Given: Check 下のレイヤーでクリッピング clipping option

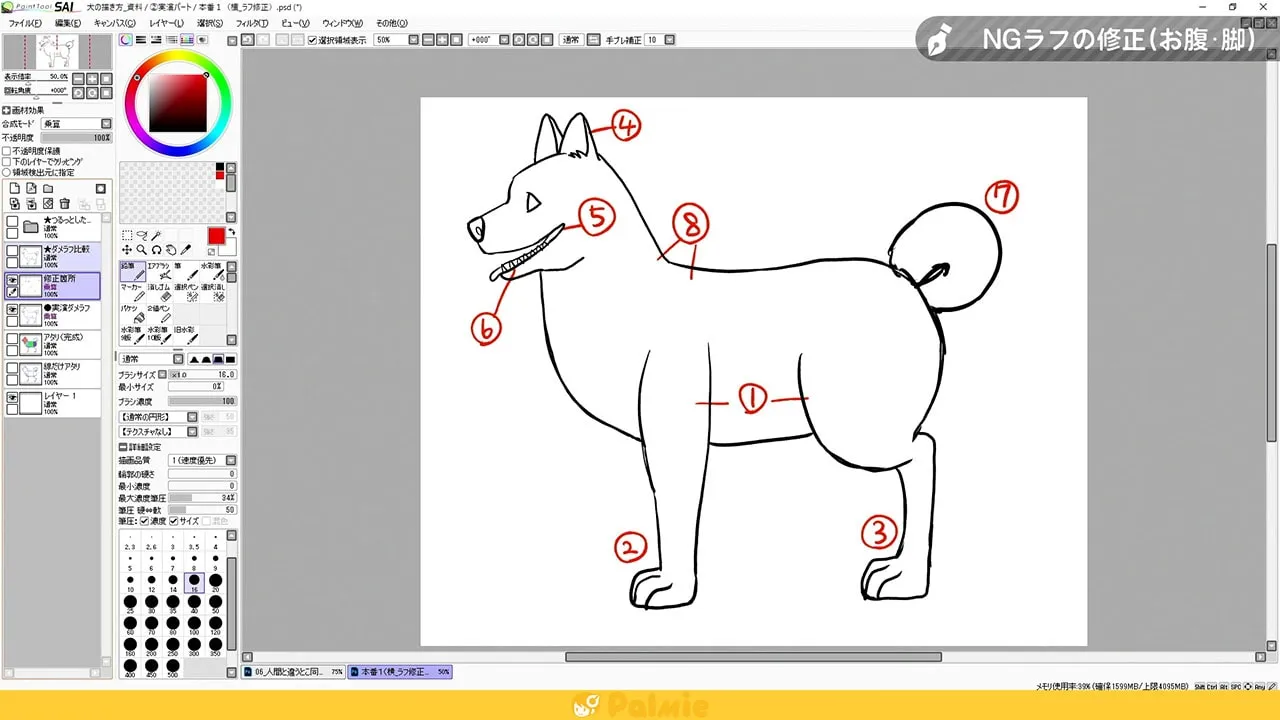Looking at the screenshot, I should coord(7,162).
